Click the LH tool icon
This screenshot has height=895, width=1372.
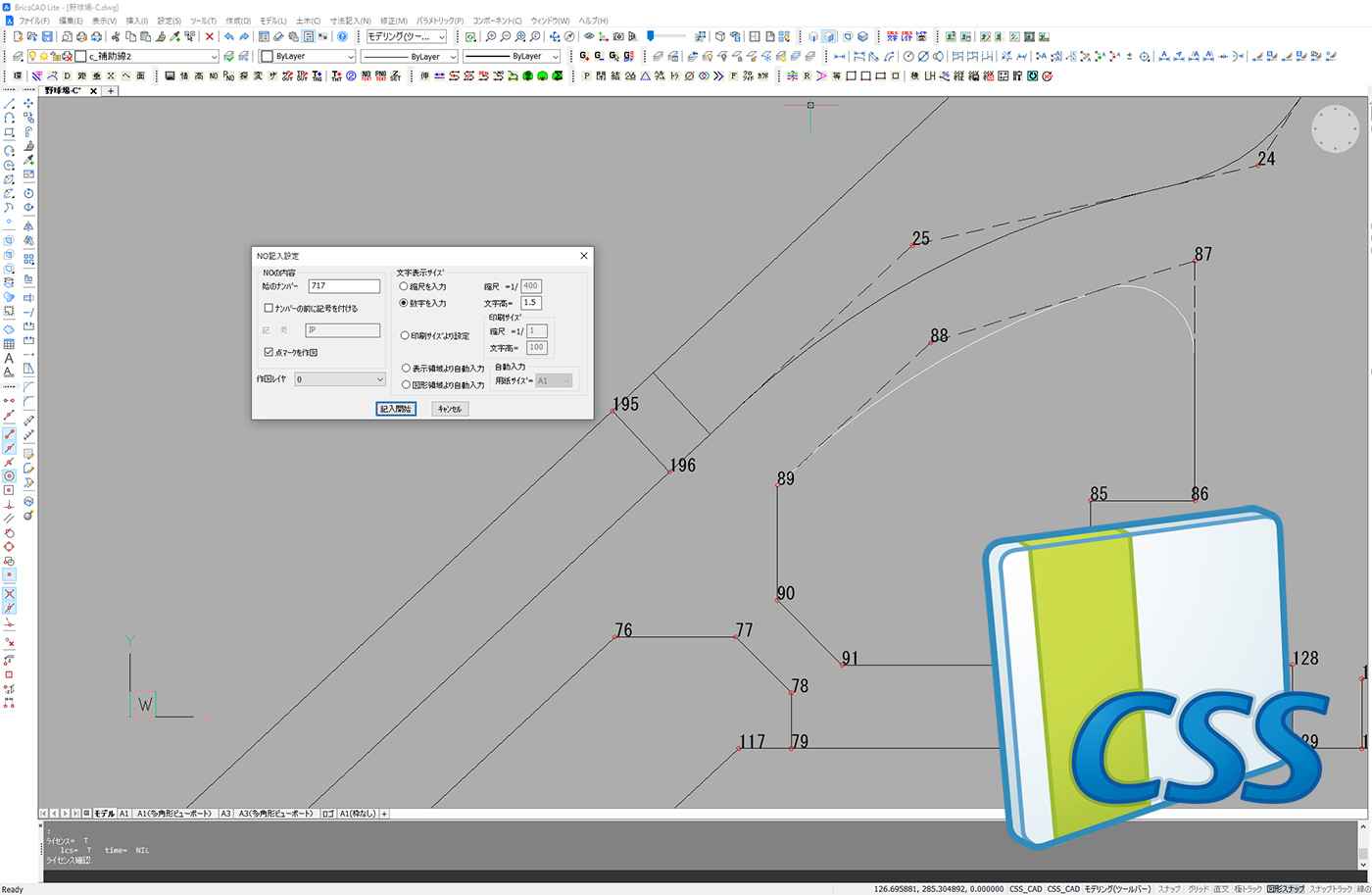(929, 75)
